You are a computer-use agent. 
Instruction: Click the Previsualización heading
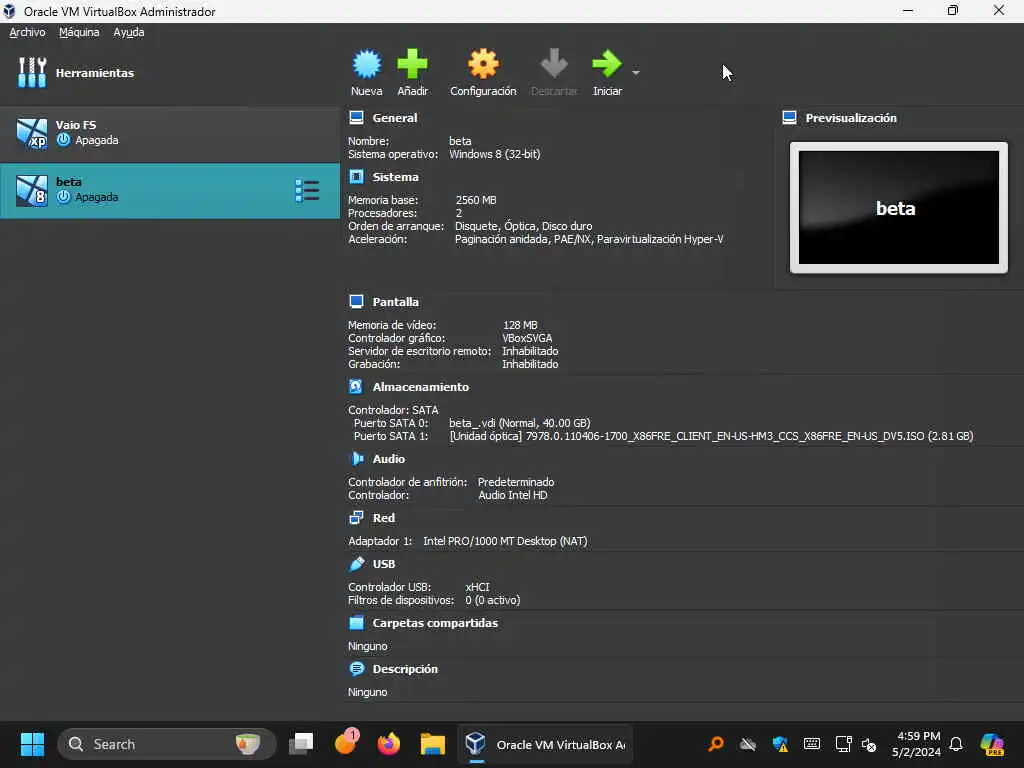[851, 118]
